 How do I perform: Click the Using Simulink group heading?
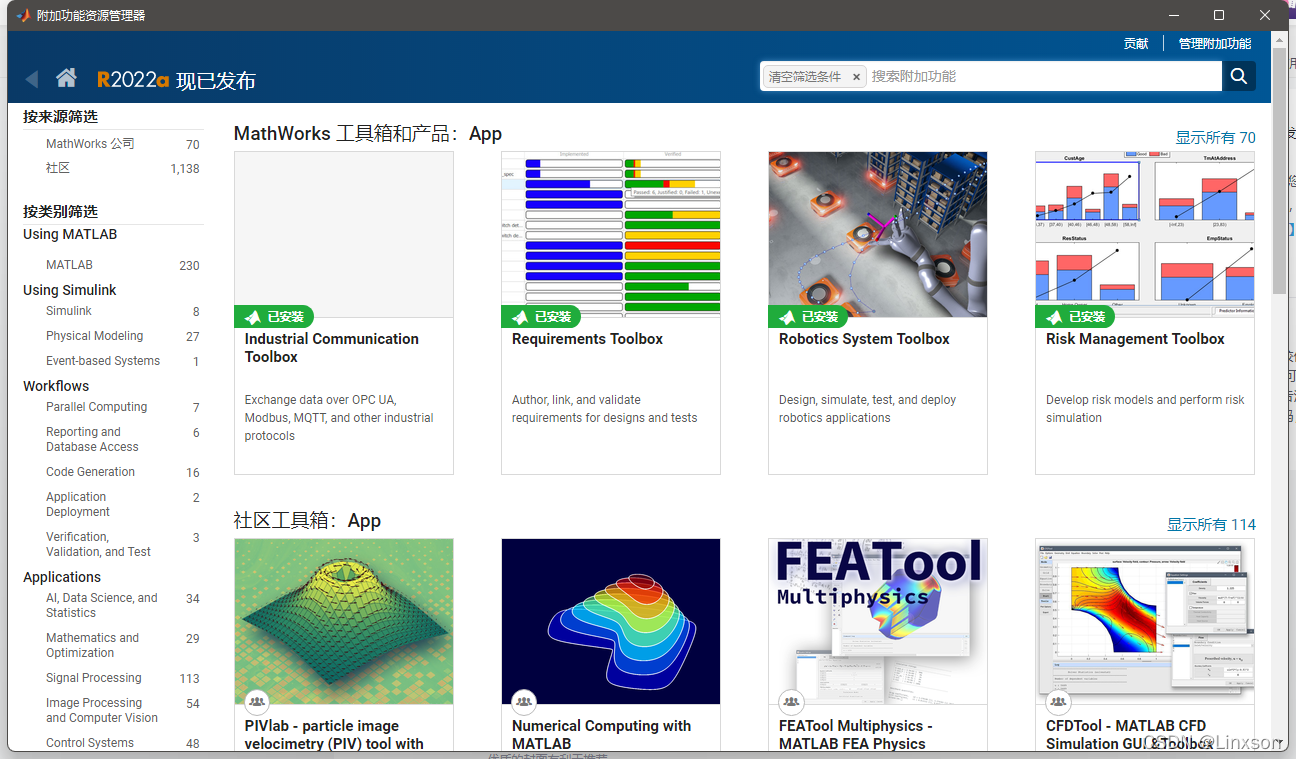tap(70, 290)
